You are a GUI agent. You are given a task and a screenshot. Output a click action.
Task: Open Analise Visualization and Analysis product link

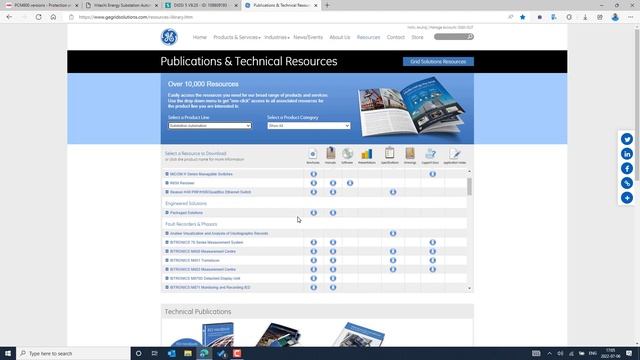(219, 233)
